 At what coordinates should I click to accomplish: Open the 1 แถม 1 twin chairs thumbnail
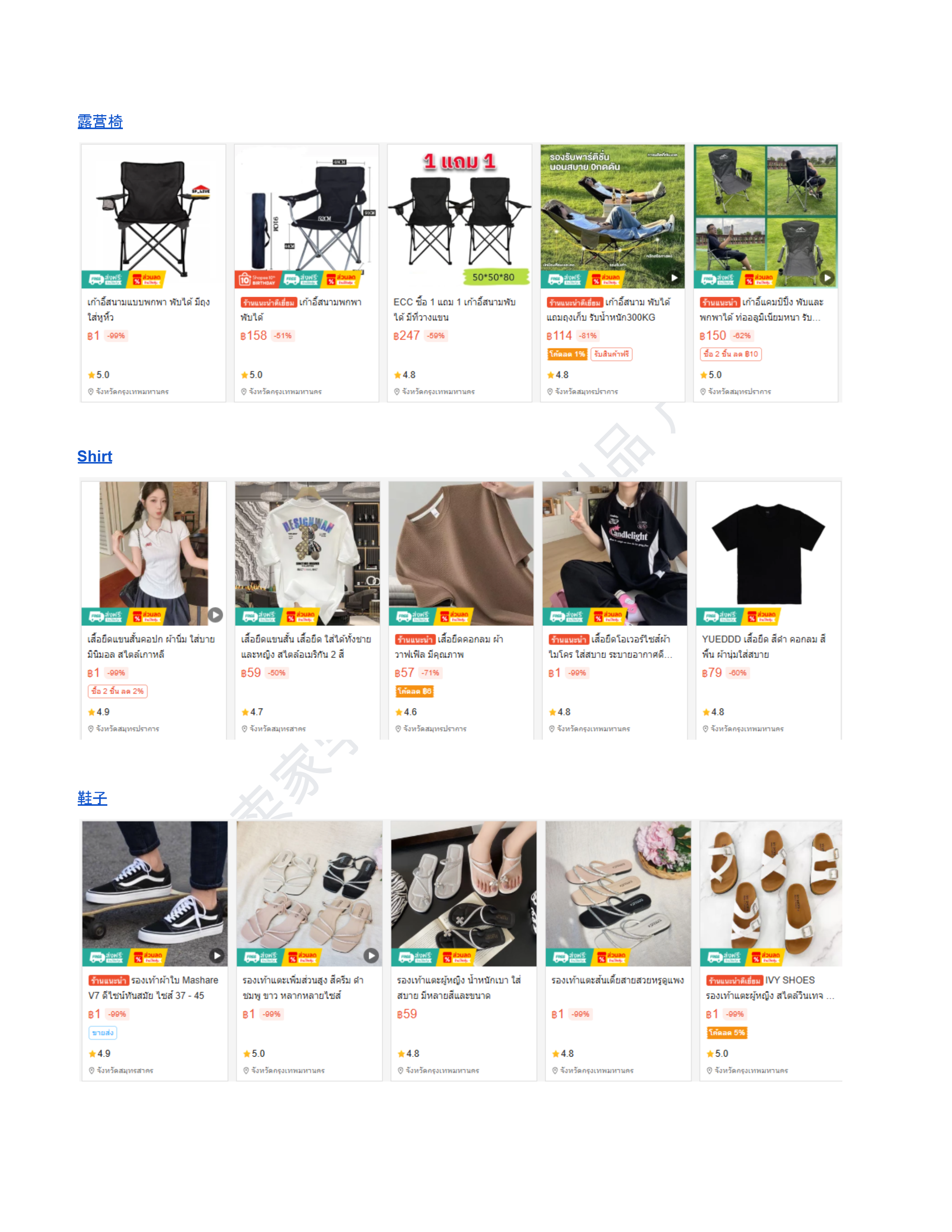460,216
